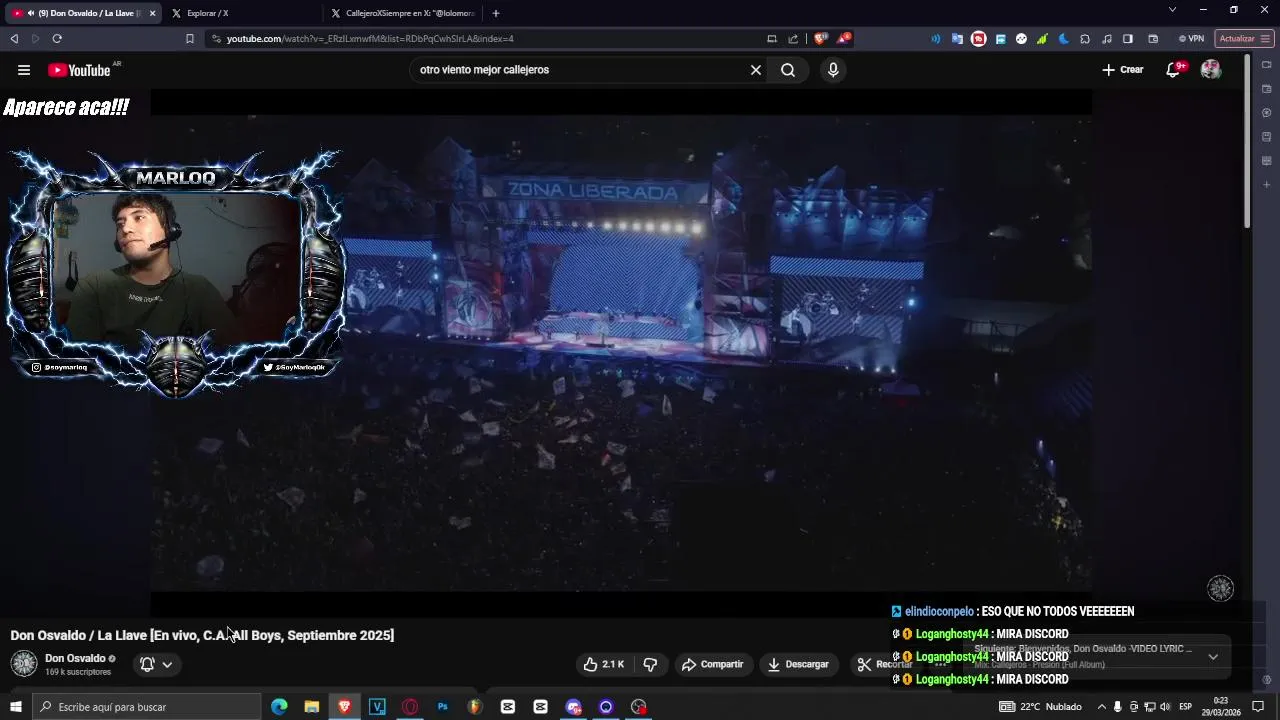Click the taskbar search box Escribe aquí para buscar
The width and height of the screenshot is (1280, 720).
148,707
